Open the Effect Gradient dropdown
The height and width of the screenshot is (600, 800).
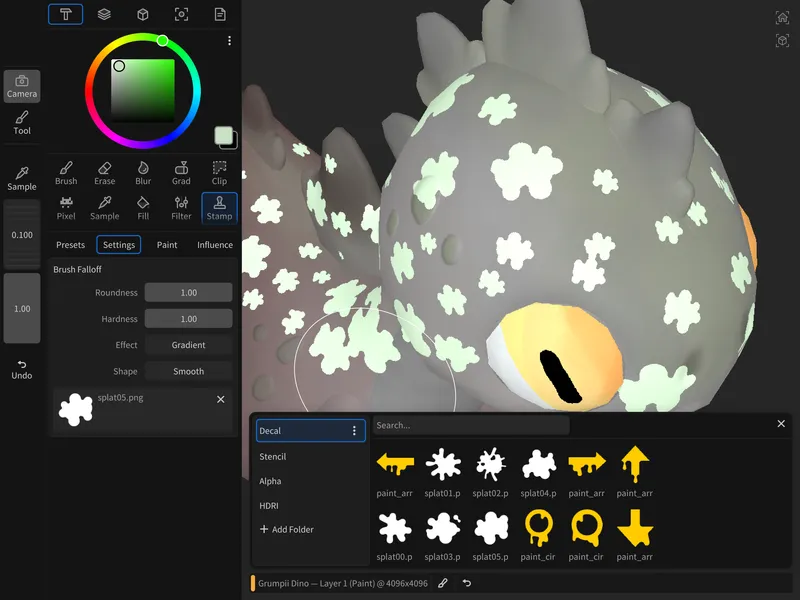(x=188, y=345)
